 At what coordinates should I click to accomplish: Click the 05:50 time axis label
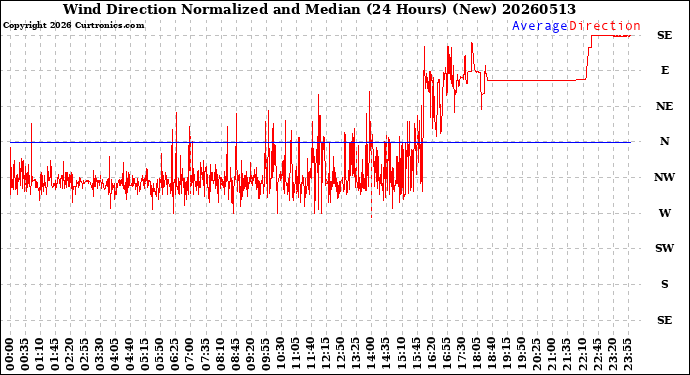[160, 354]
